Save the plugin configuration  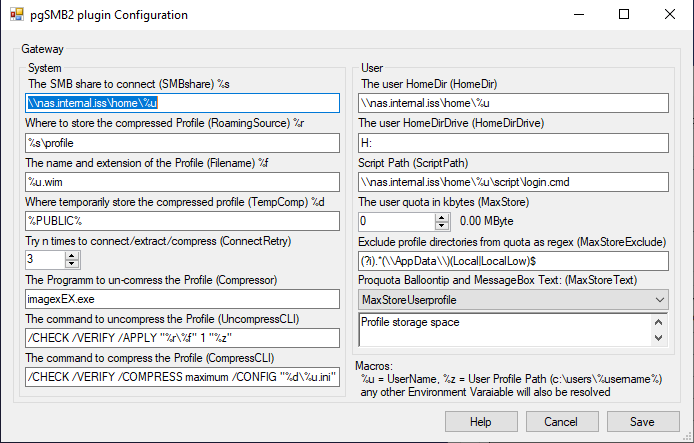(x=643, y=422)
